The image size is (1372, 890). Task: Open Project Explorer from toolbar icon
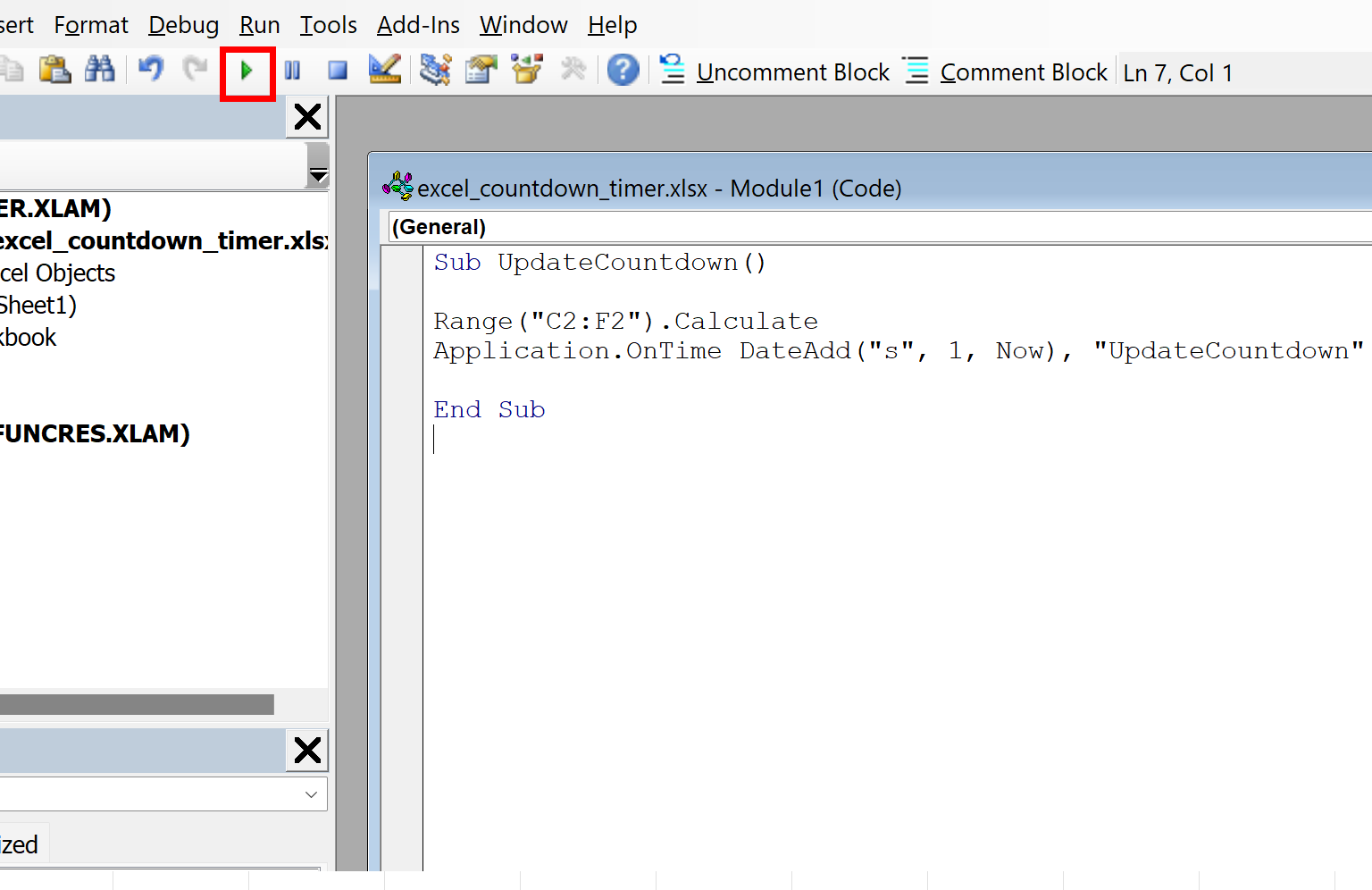(x=435, y=71)
